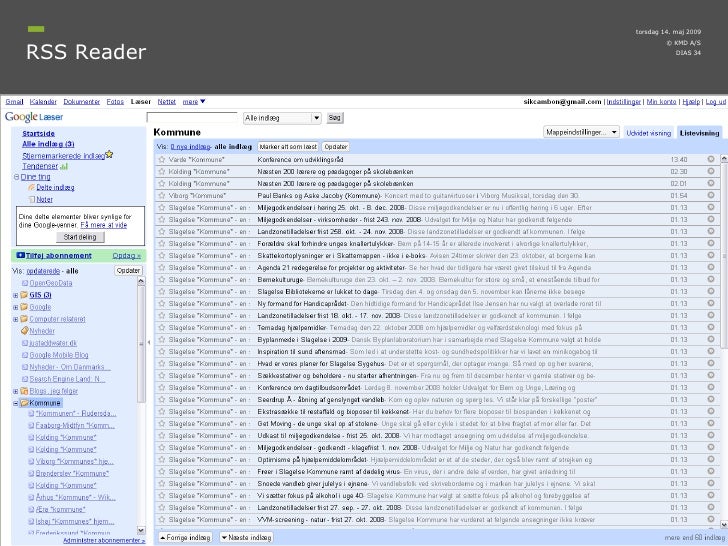
Task: Click Opdater button above the entry list
Action: click(x=336, y=147)
